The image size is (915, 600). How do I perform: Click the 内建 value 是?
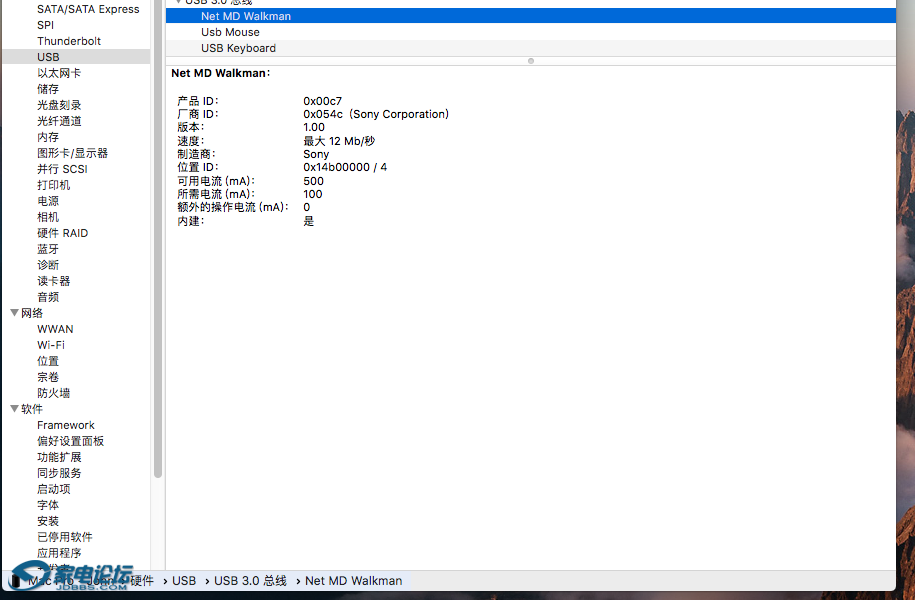(x=309, y=221)
